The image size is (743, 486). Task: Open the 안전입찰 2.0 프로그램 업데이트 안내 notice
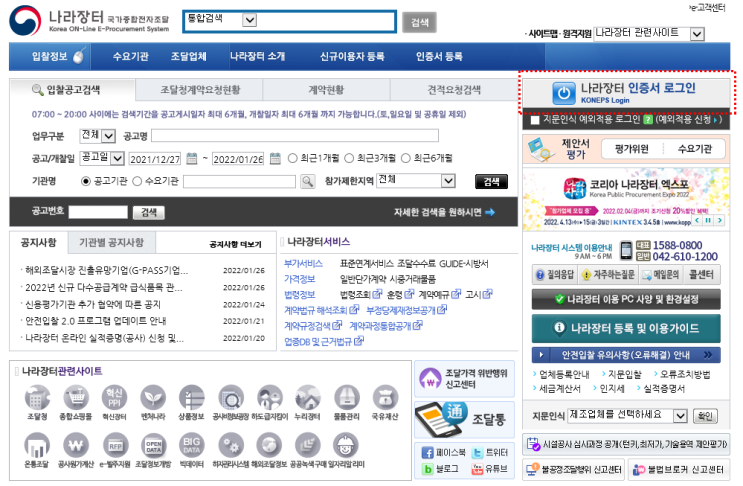click(x=96, y=321)
